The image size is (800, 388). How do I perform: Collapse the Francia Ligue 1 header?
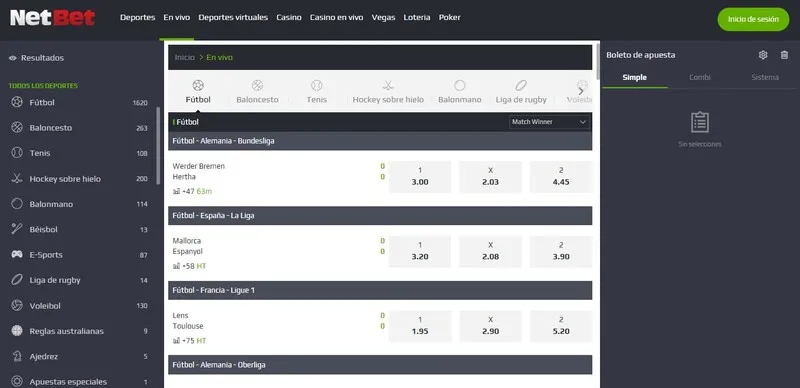click(x=380, y=290)
